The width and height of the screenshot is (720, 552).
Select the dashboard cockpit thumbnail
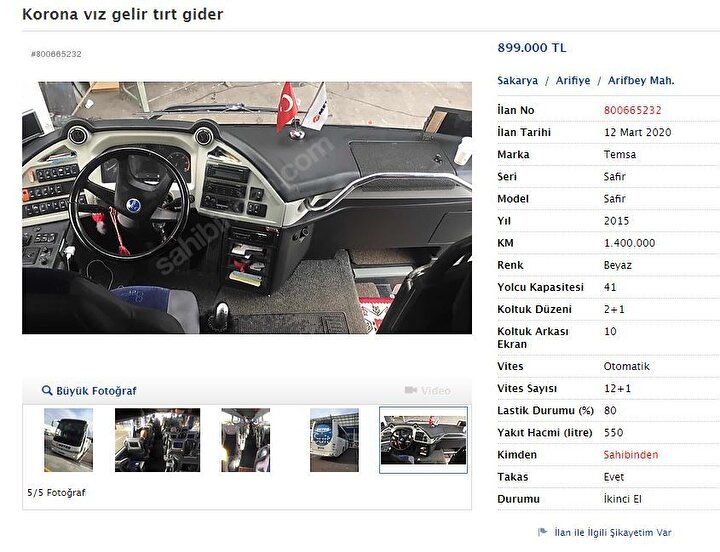pos(423,440)
